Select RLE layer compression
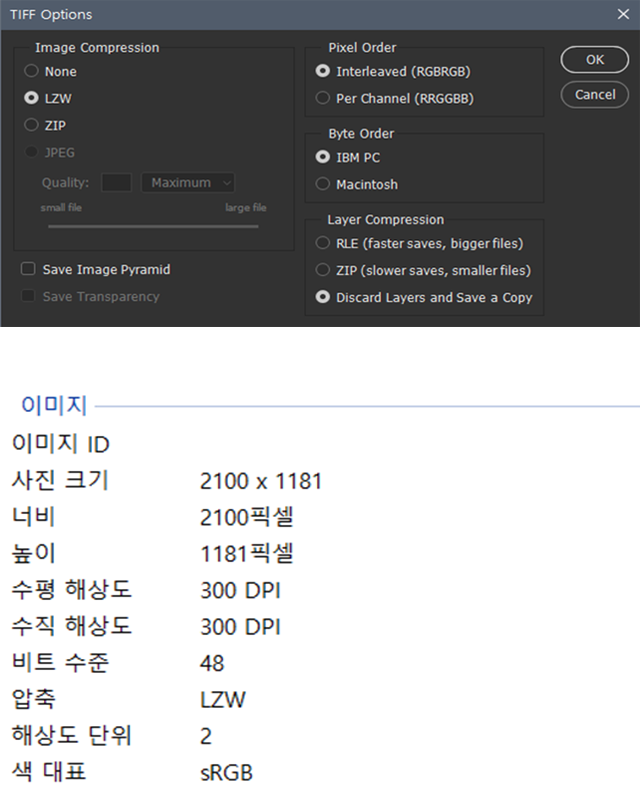 323,243
